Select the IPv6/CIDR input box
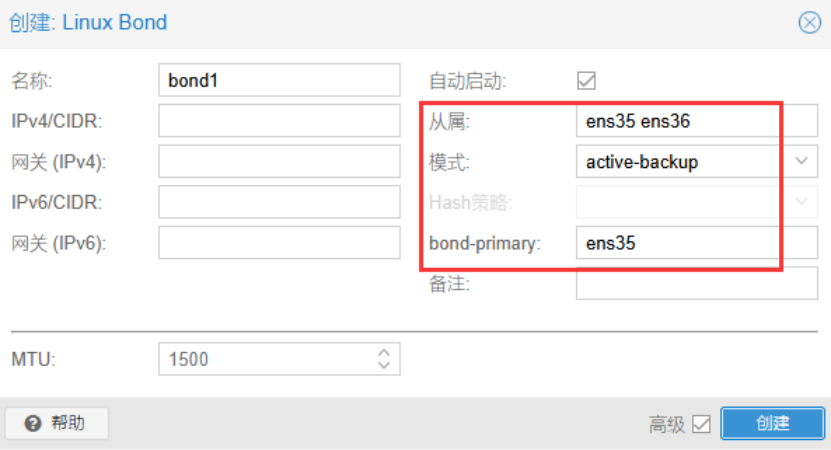 279,202
